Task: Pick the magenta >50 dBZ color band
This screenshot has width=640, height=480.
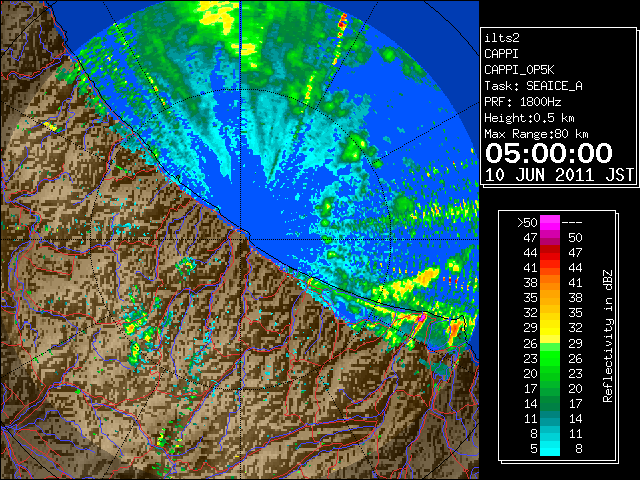Action: coord(550,223)
